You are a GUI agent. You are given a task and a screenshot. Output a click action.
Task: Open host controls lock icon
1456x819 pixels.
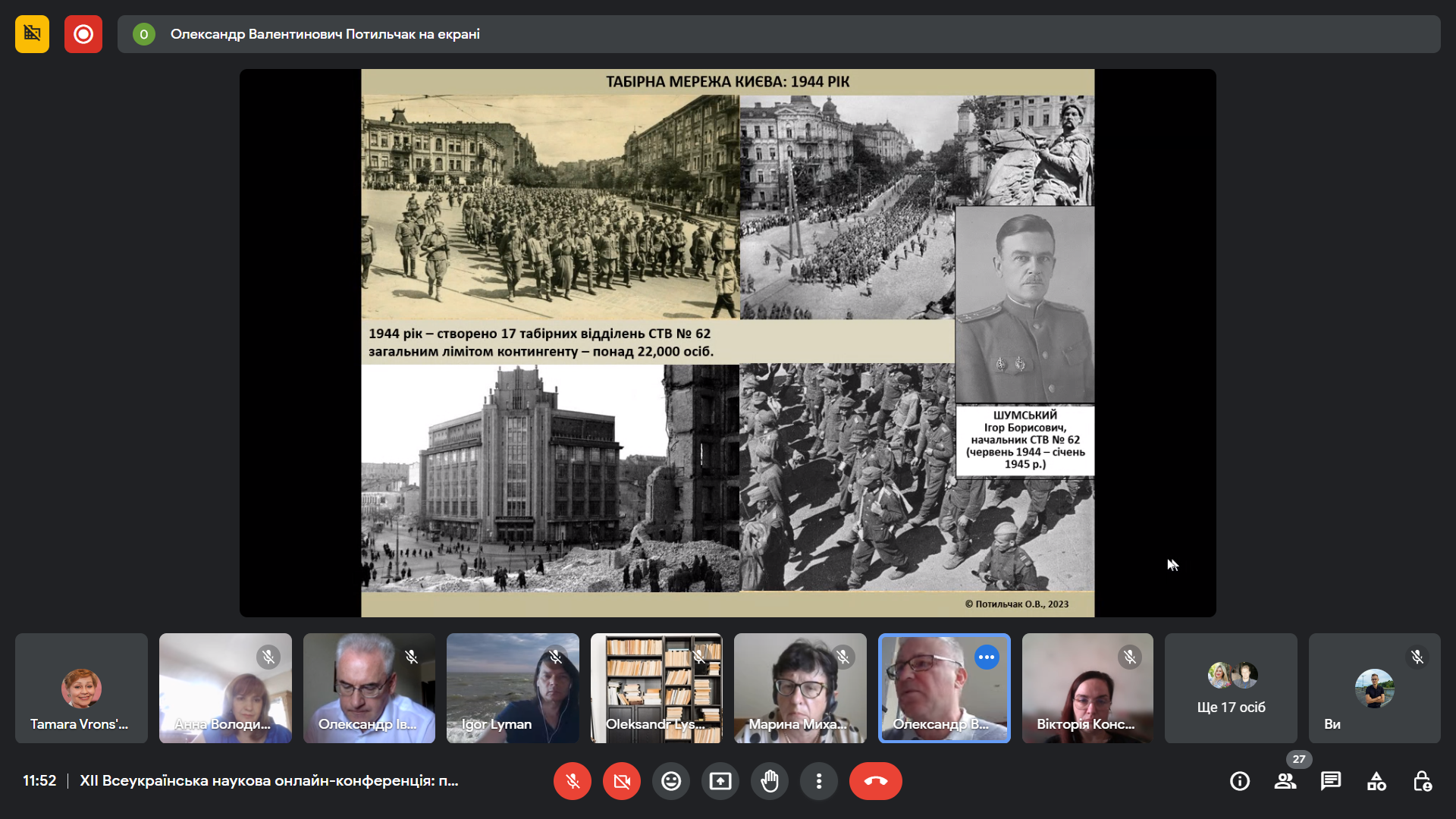click(1422, 781)
